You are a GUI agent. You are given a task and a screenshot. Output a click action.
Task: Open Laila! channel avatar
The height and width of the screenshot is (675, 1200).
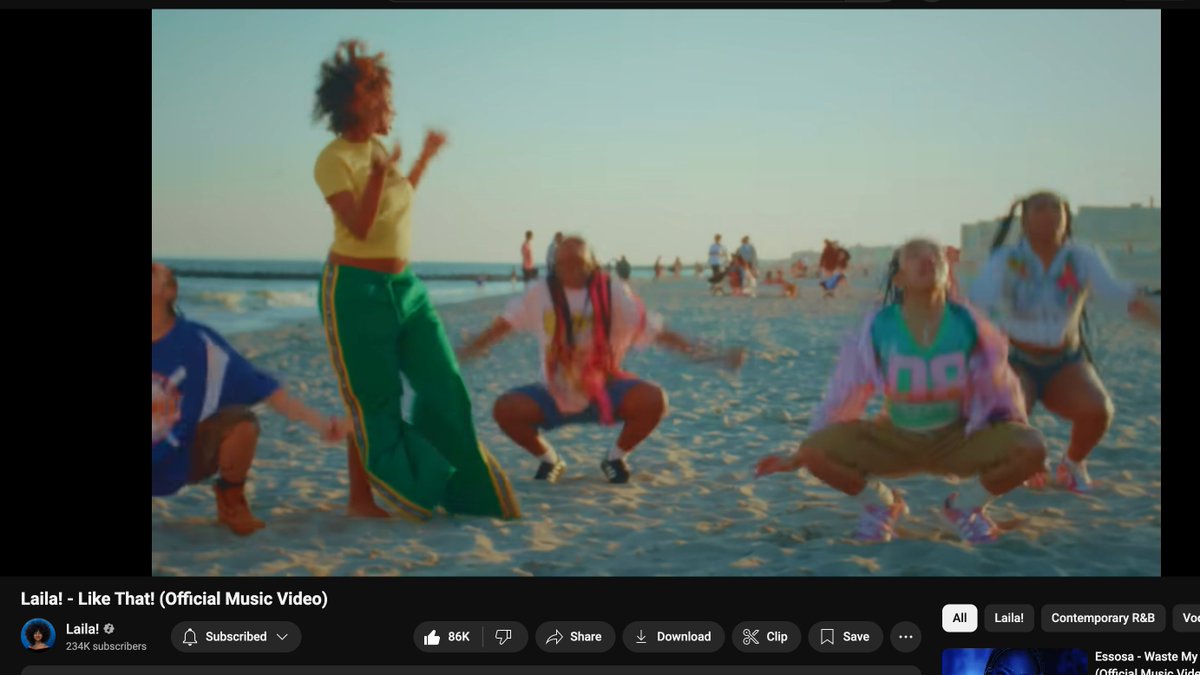[x=38, y=636]
